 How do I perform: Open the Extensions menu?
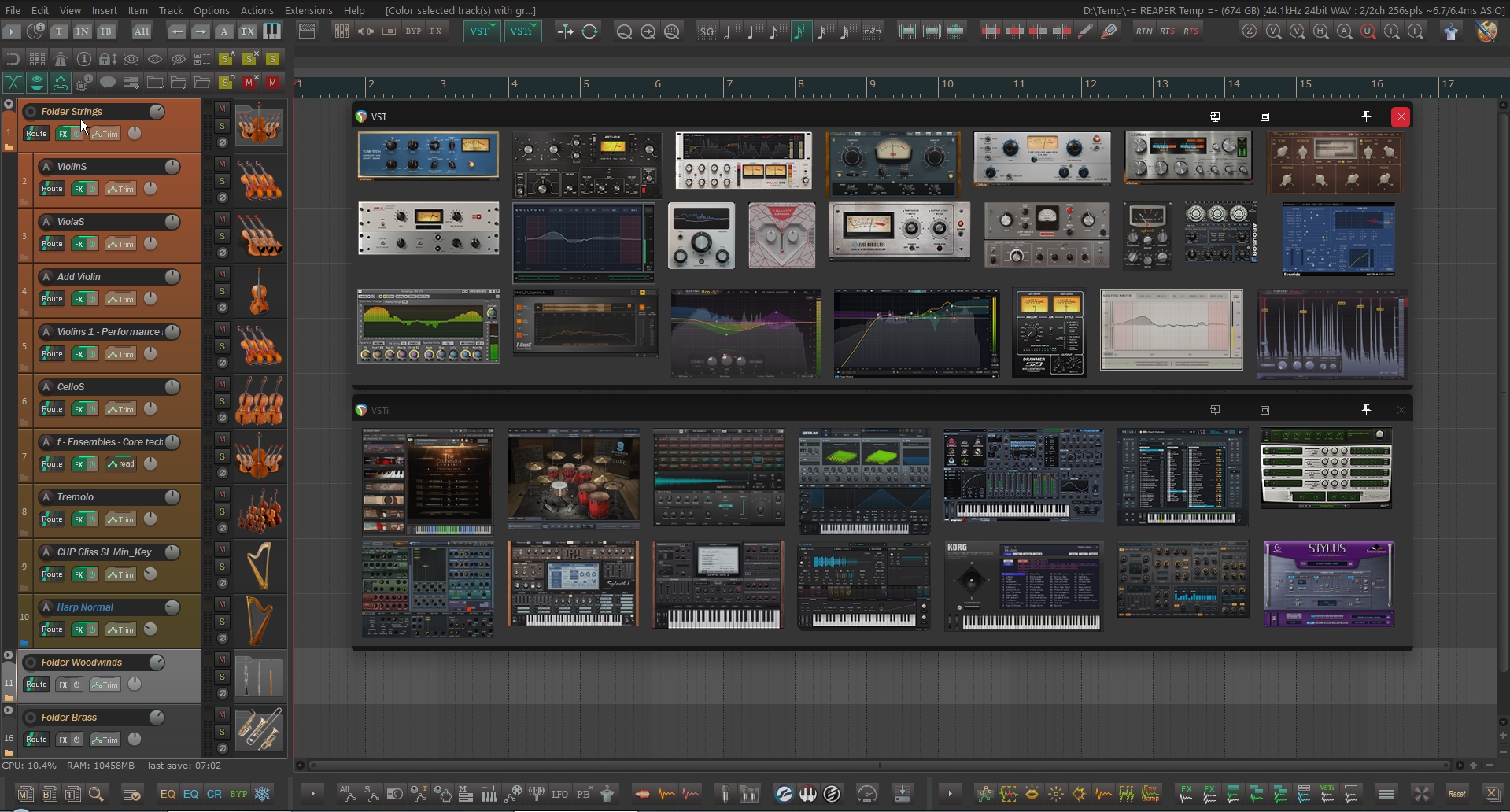[x=308, y=10]
